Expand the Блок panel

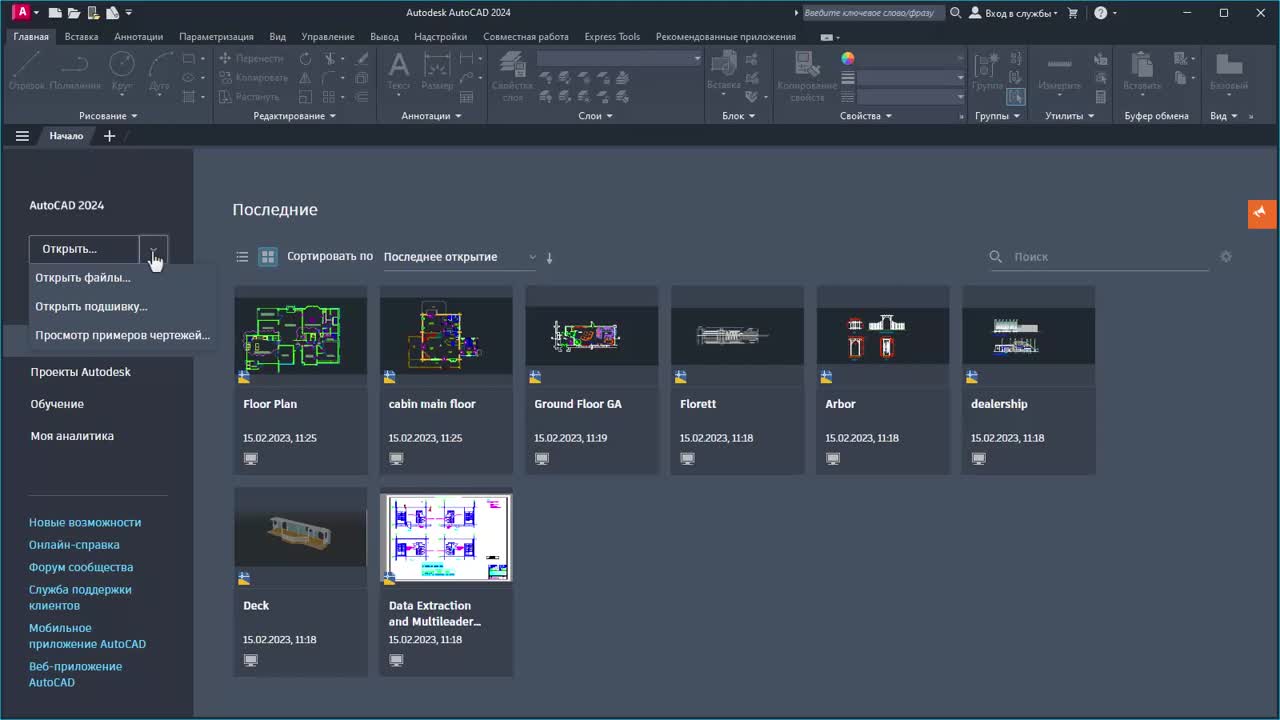tap(739, 116)
